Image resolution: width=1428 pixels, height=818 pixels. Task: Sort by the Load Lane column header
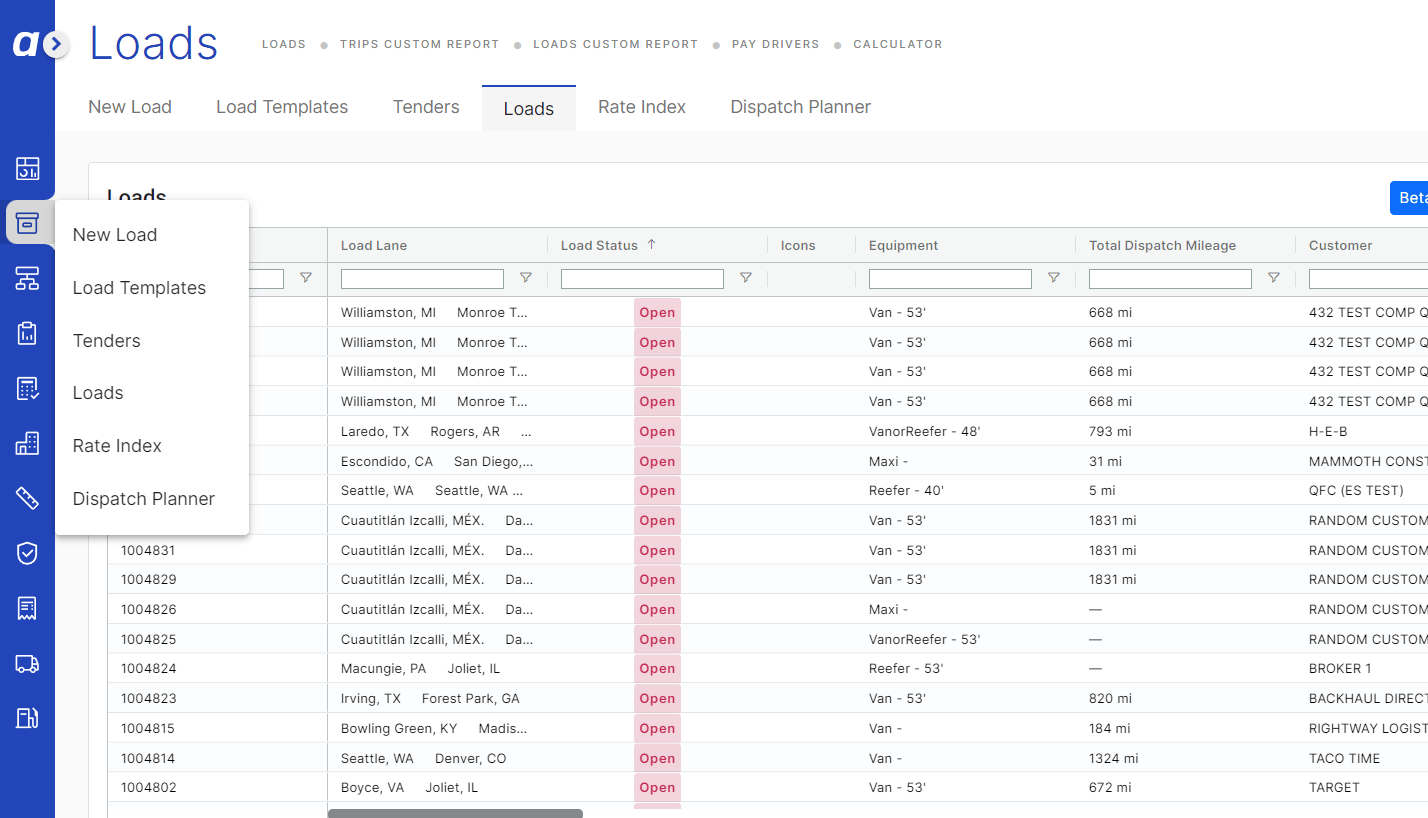tap(374, 245)
